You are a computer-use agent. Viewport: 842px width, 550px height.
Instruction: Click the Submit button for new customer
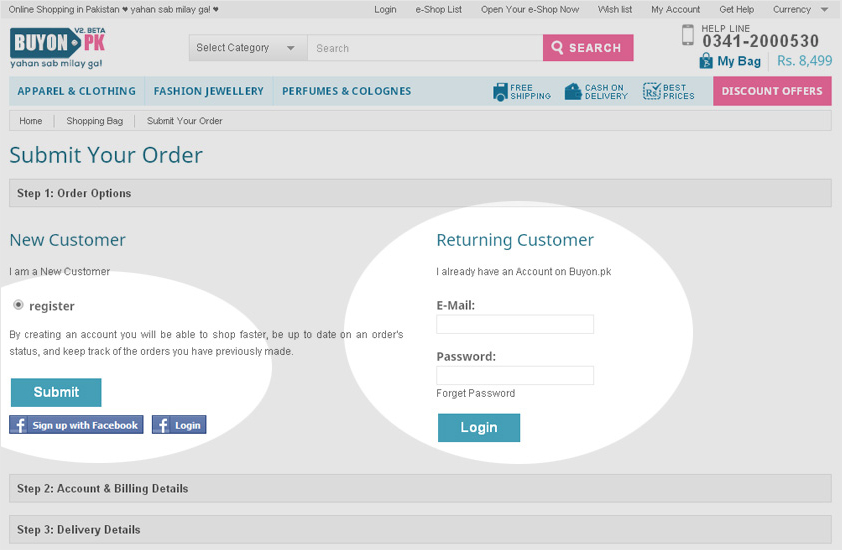(x=56, y=392)
